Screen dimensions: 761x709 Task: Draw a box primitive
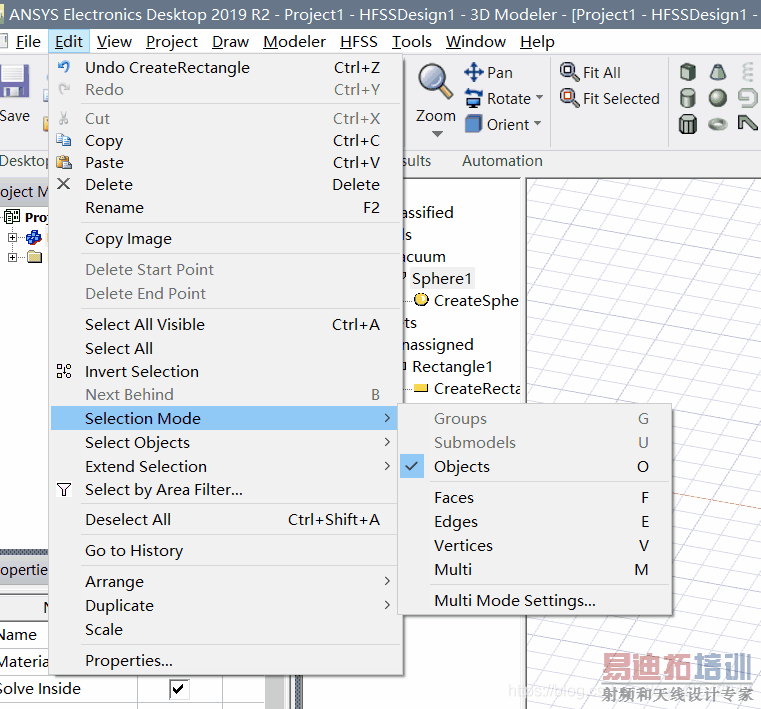coord(688,72)
